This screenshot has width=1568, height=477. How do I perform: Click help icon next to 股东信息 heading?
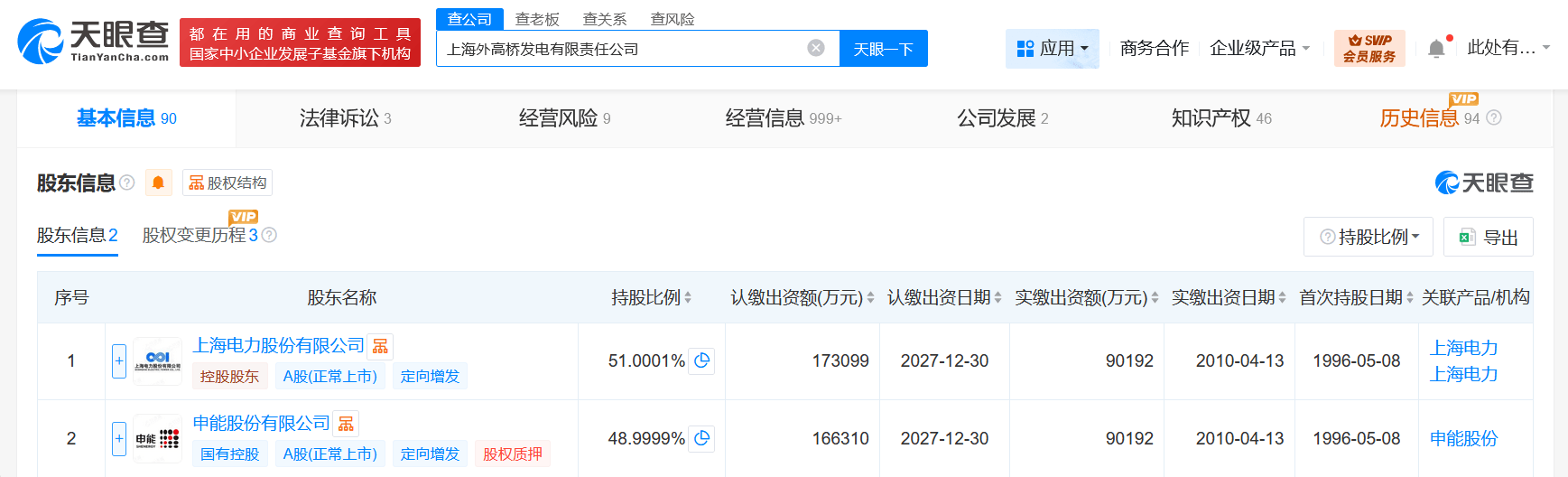(x=127, y=182)
